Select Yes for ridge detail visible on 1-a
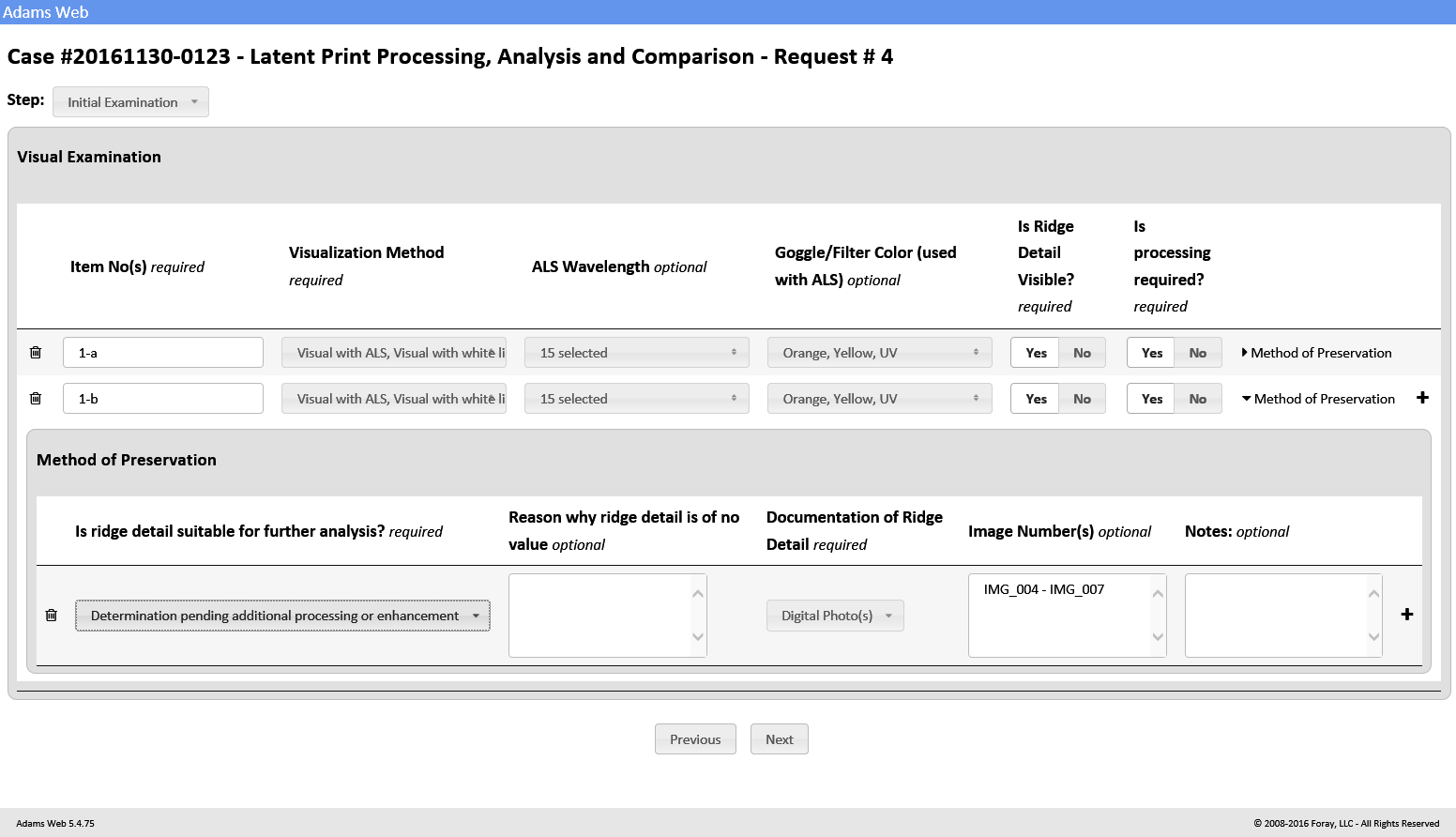This screenshot has height=837, width=1456. click(x=1036, y=353)
